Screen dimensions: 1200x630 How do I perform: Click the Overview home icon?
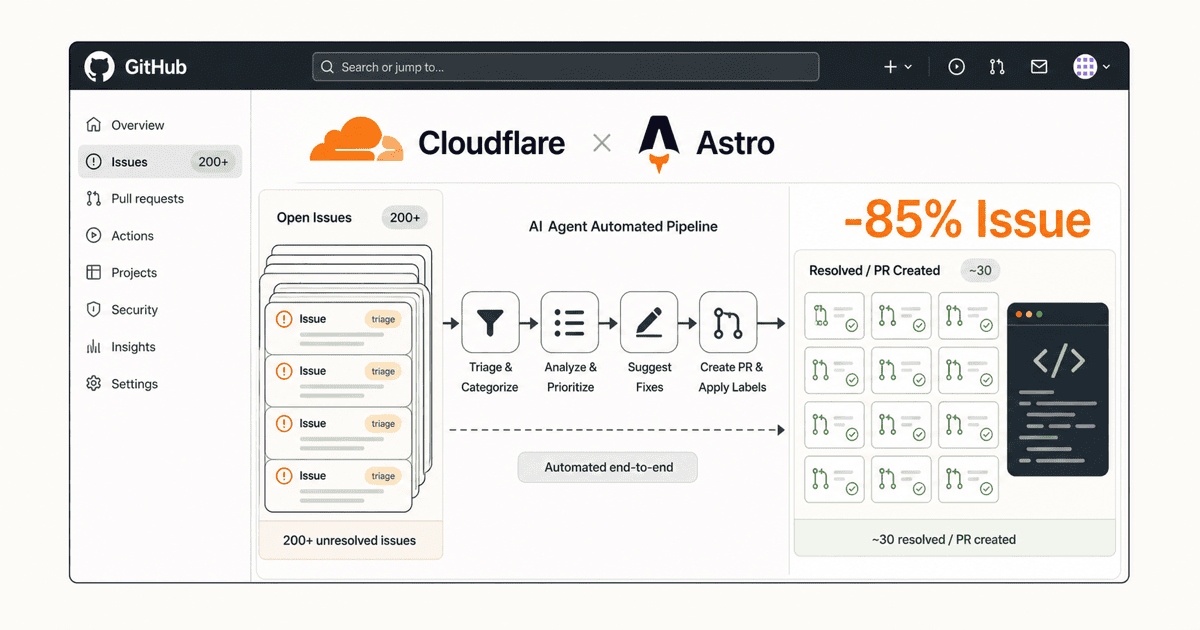tap(94, 125)
